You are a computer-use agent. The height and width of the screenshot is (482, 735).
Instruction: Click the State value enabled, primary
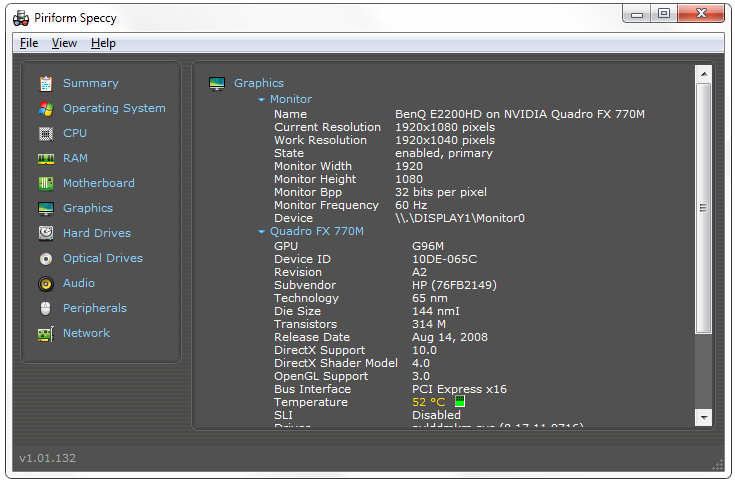click(x=444, y=153)
